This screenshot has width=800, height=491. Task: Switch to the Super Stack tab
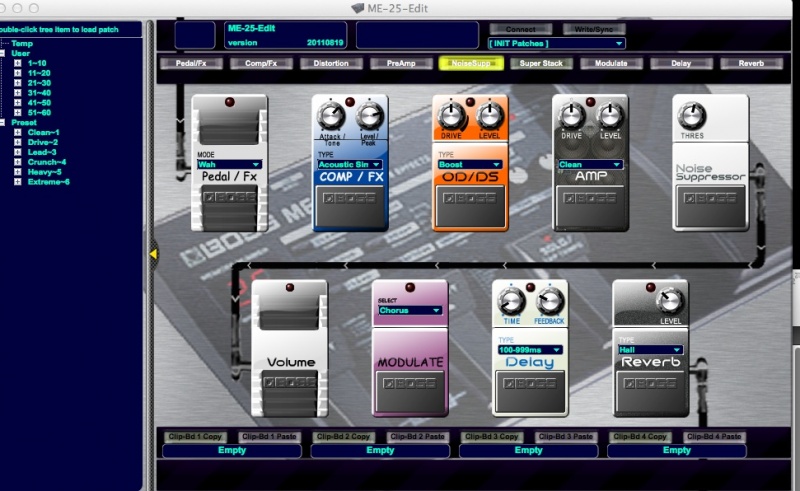coord(541,63)
